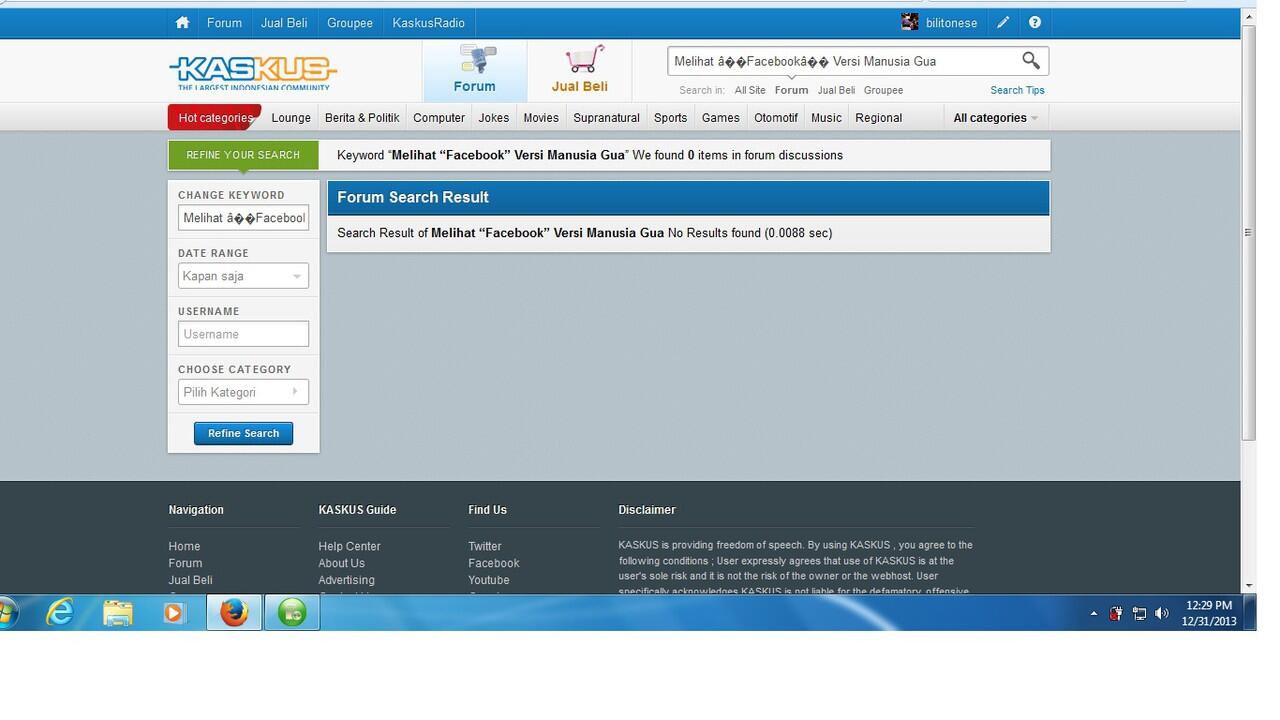1280x720 pixels.
Task: Open the Youtube footer link
Action: click(x=489, y=580)
